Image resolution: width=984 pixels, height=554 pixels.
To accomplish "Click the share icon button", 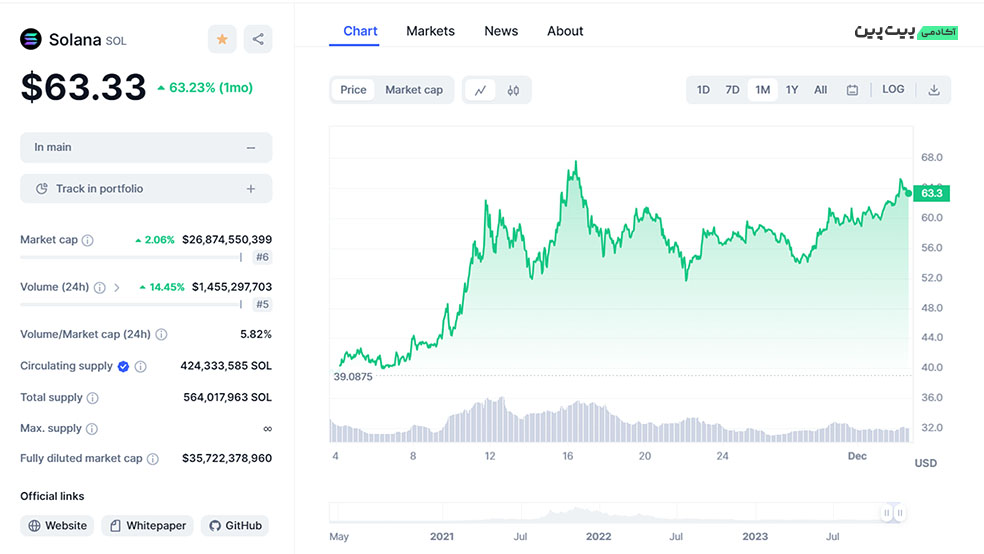I will (258, 40).
